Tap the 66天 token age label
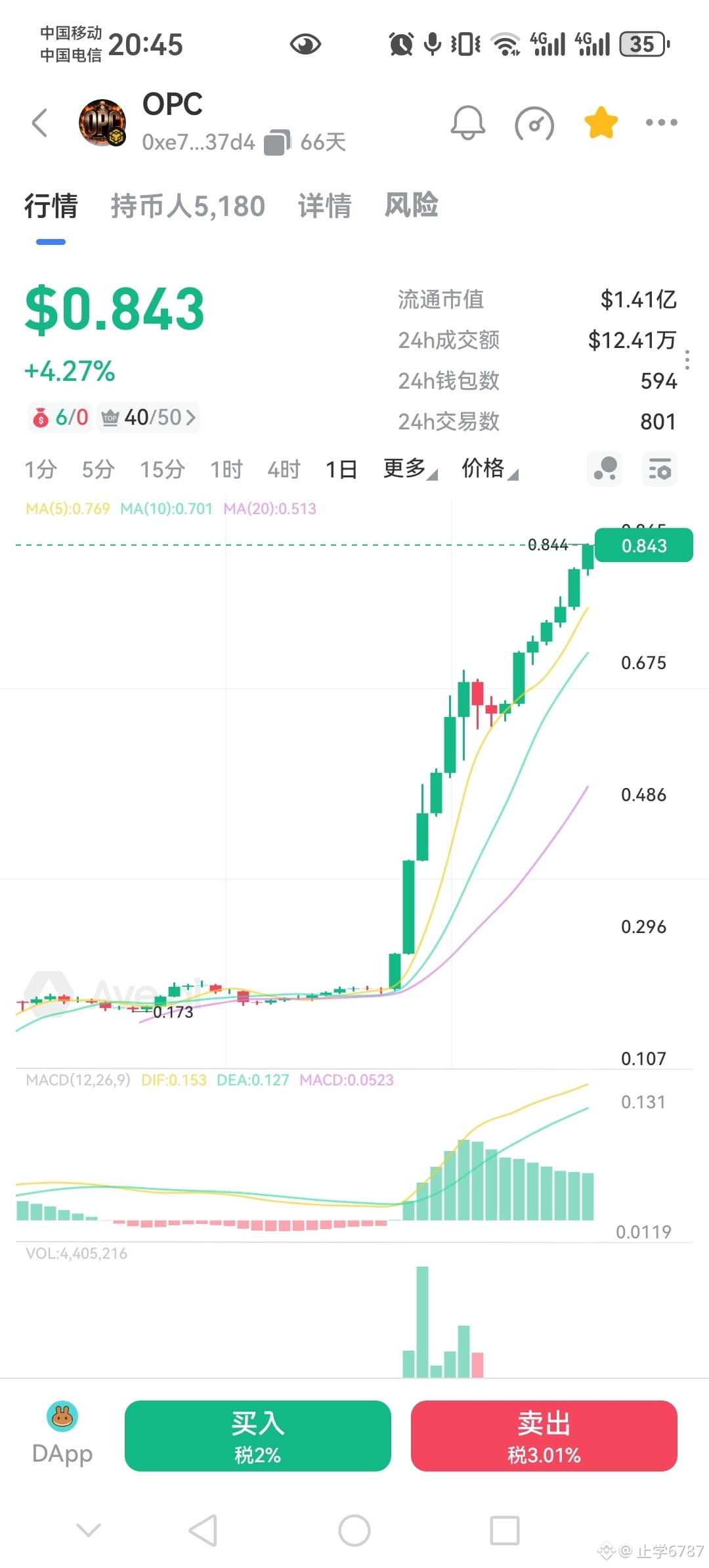This screenshot has width=709, height=1568. click(x=323, y=142)
